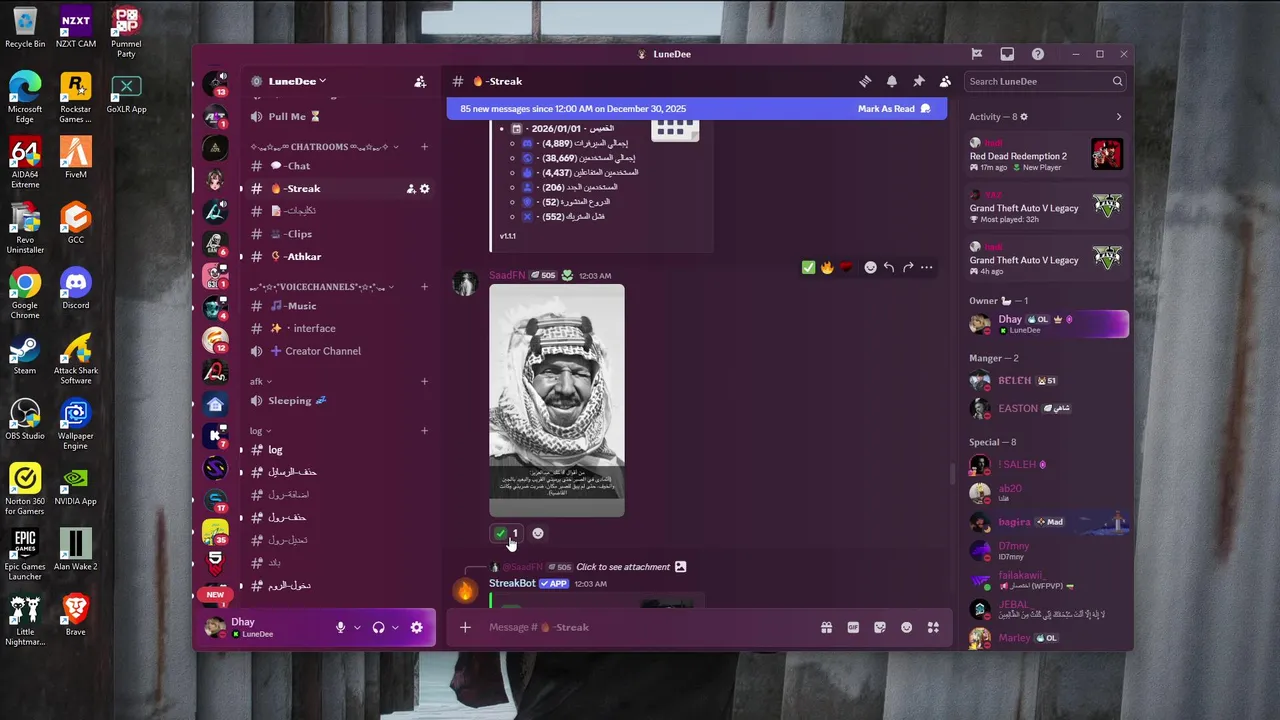This screenshot has width=1280, height=720.
Task: Click the gift icon in message bar
Action: click(x=826, y=628)
